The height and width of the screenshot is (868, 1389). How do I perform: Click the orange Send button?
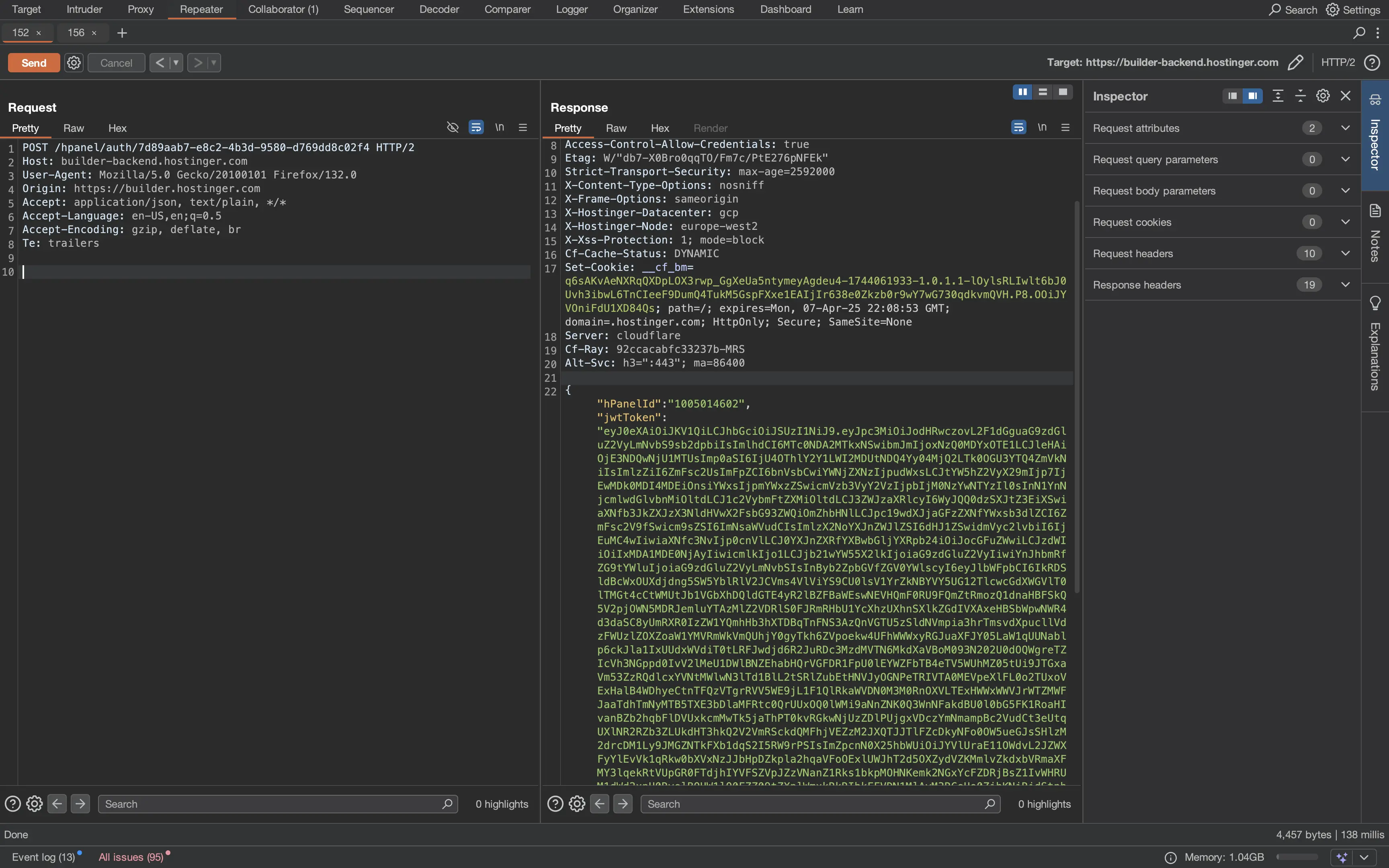(34, 63)
